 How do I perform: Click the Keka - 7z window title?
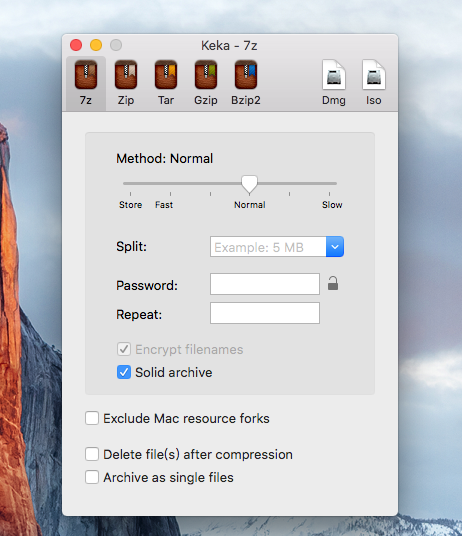229,45
